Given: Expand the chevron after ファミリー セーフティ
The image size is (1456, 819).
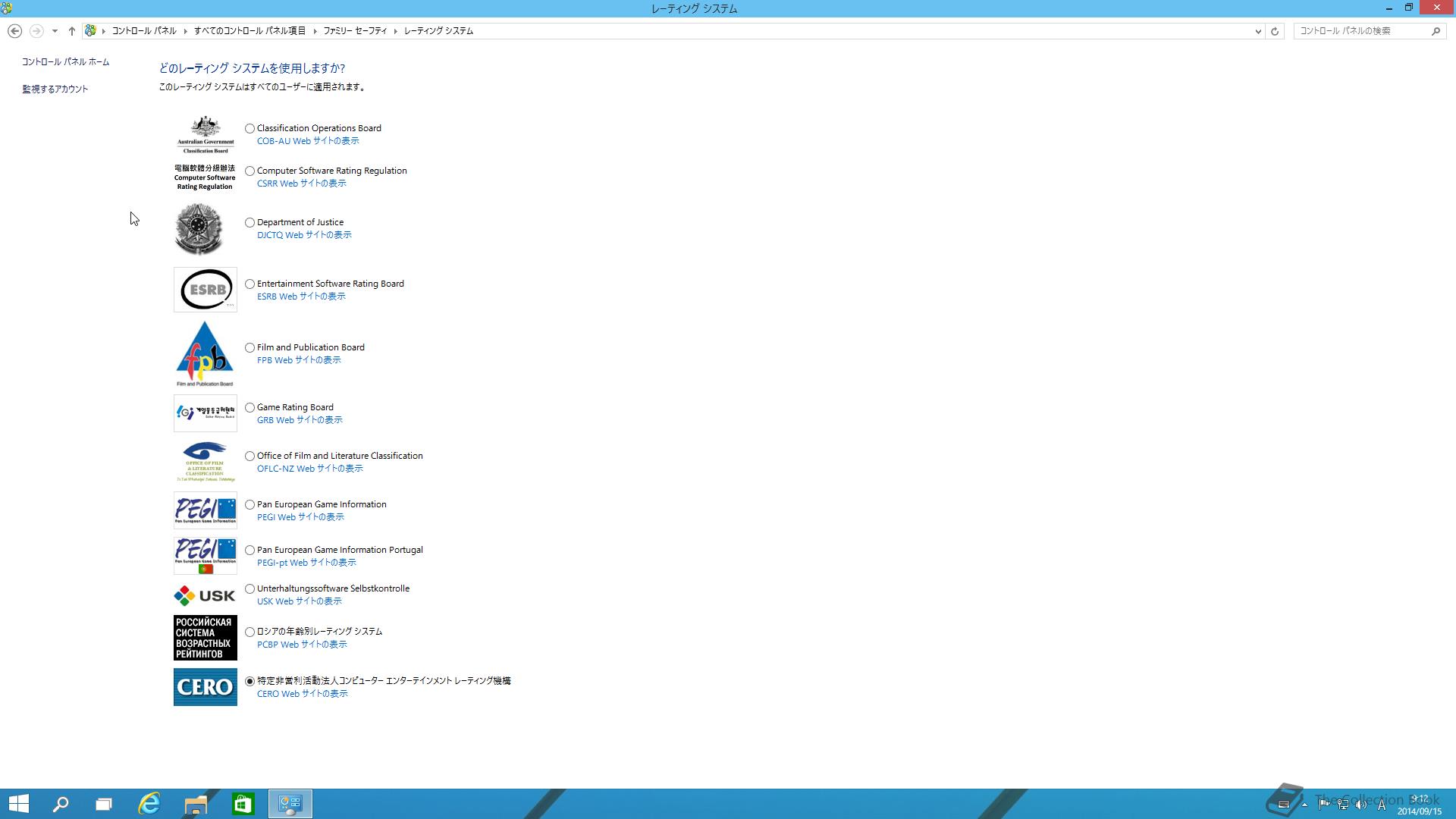Looking at the screenshot, I should coord(396,31).
